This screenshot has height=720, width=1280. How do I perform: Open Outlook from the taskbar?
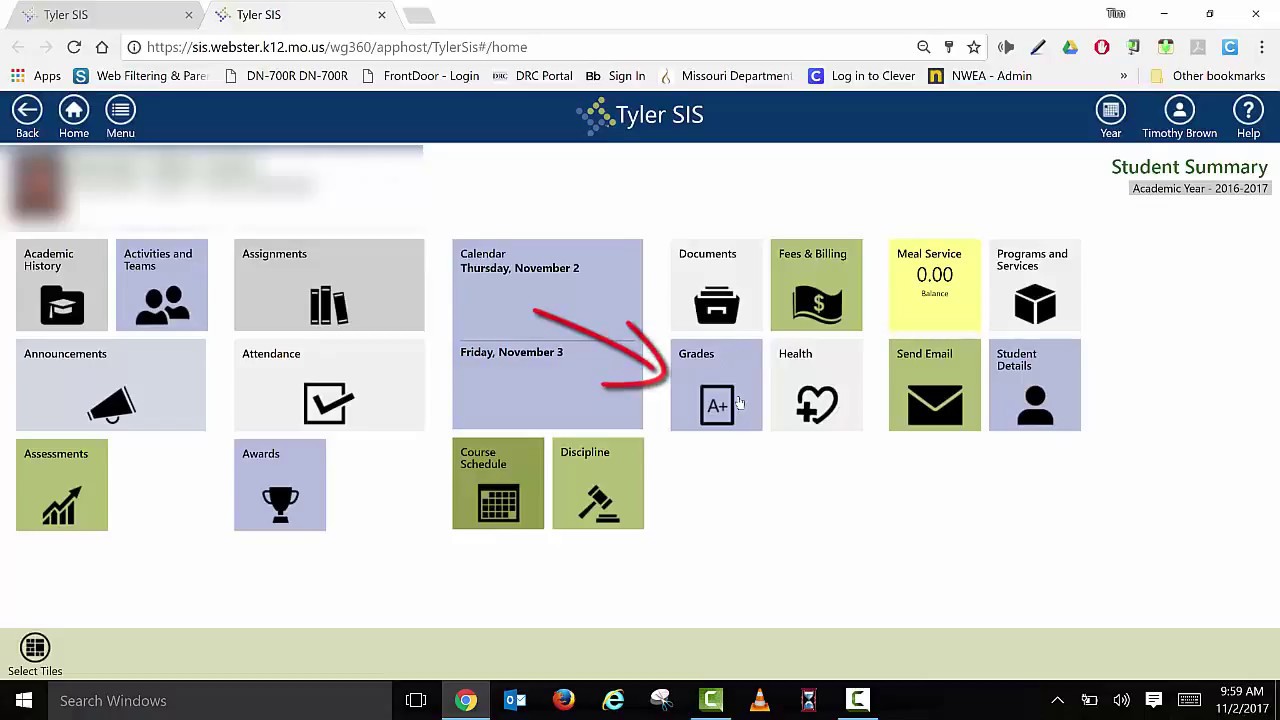pos(515,701)
